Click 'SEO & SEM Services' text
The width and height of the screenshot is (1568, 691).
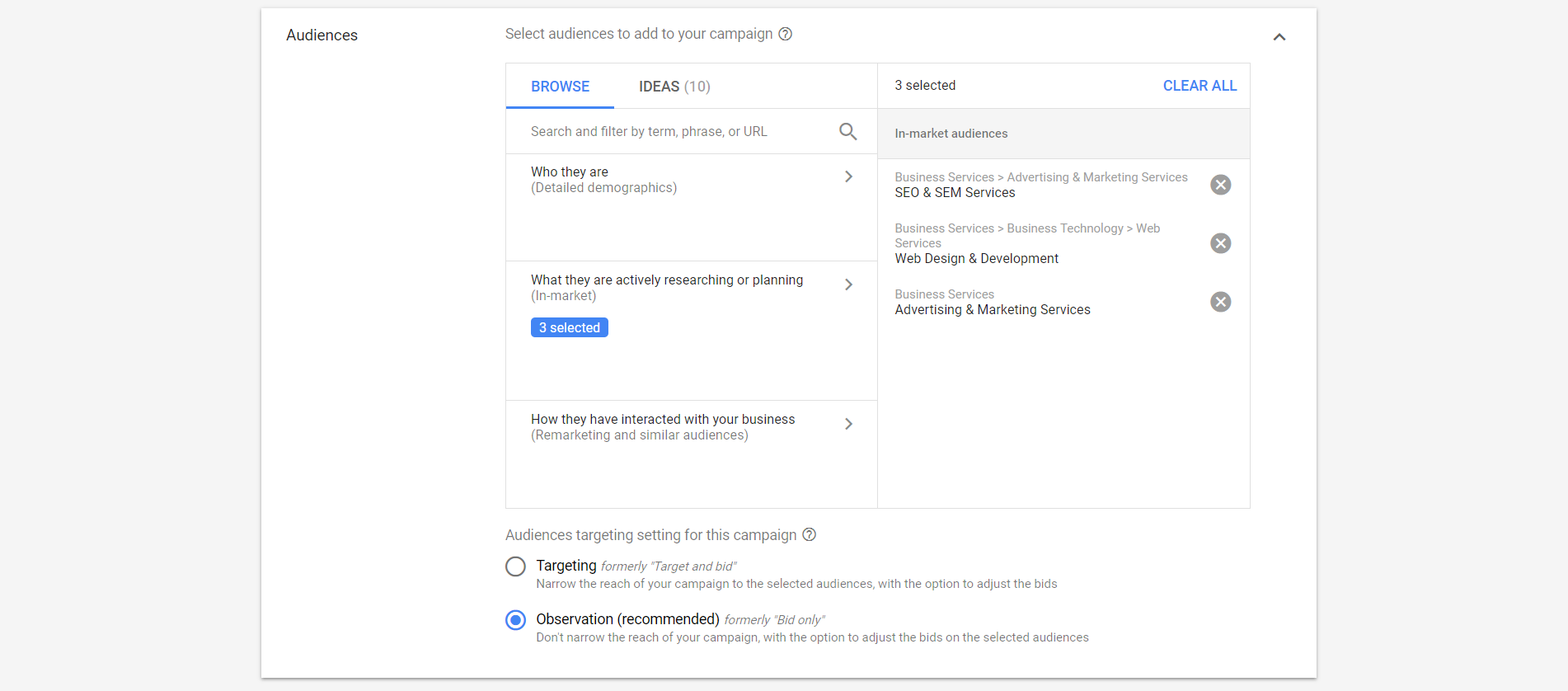click(x=955, y=193)
